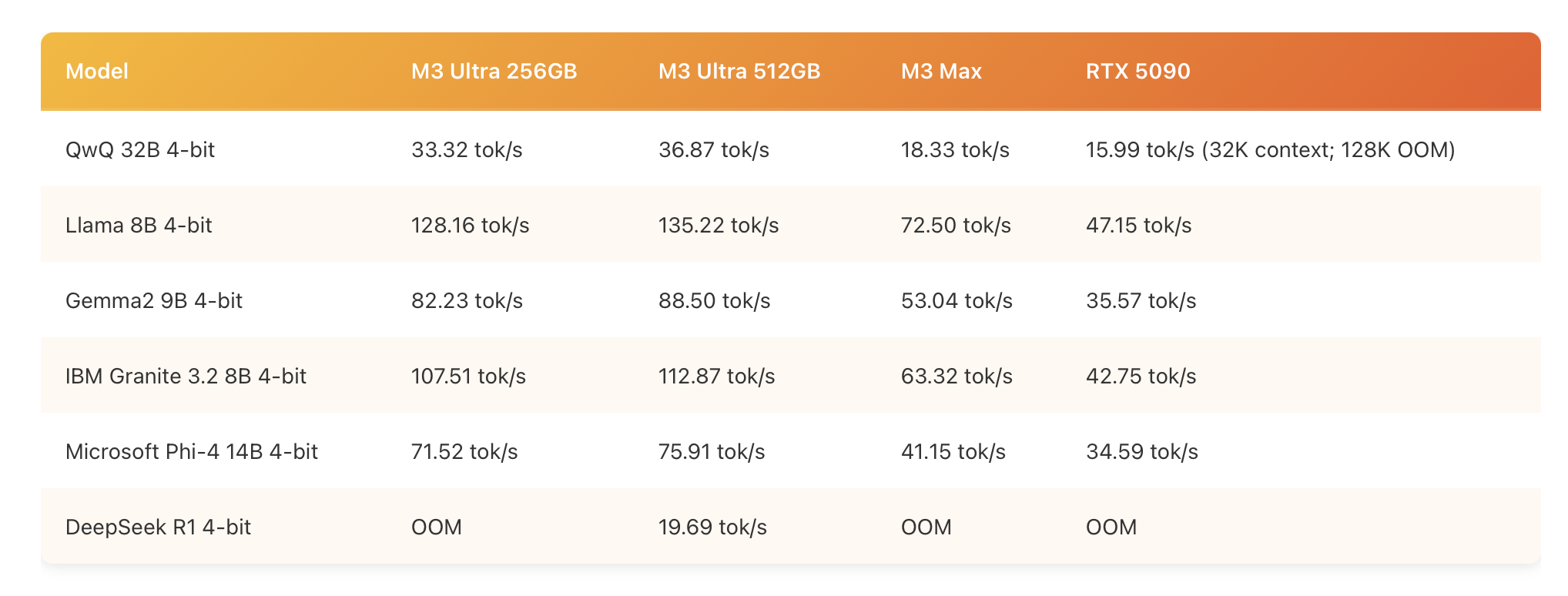Click the 72.50 tok/s cell

[x=956, y=225]
